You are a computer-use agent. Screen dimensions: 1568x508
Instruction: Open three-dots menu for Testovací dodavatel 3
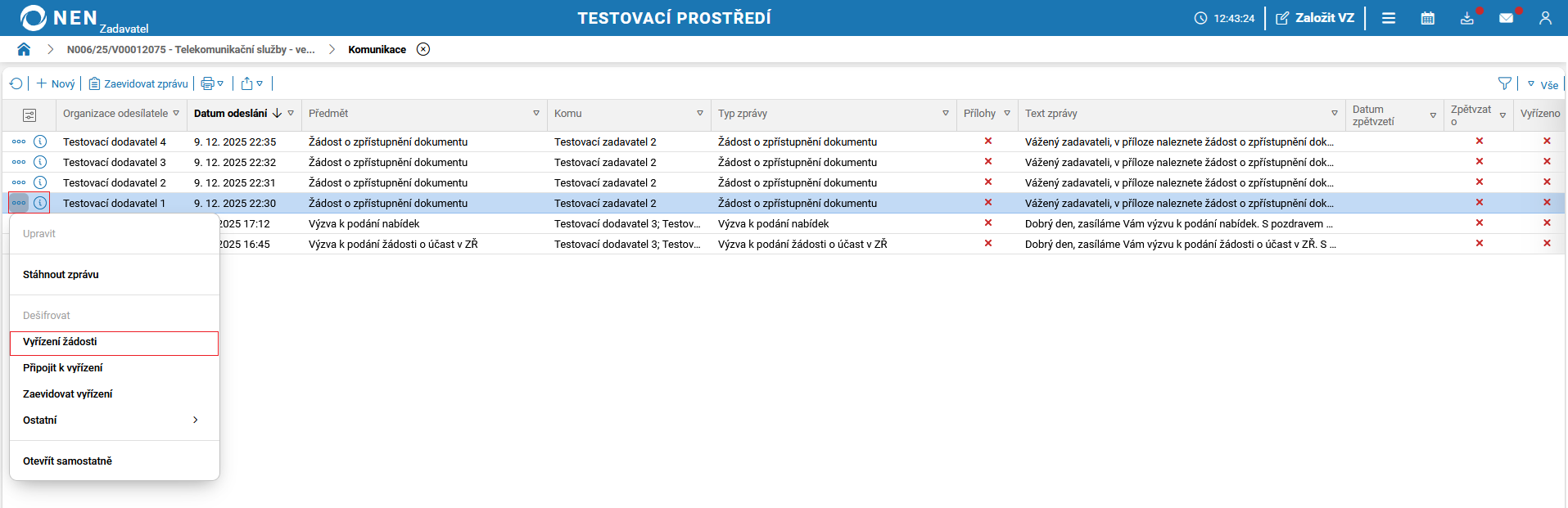pos(19,162)
